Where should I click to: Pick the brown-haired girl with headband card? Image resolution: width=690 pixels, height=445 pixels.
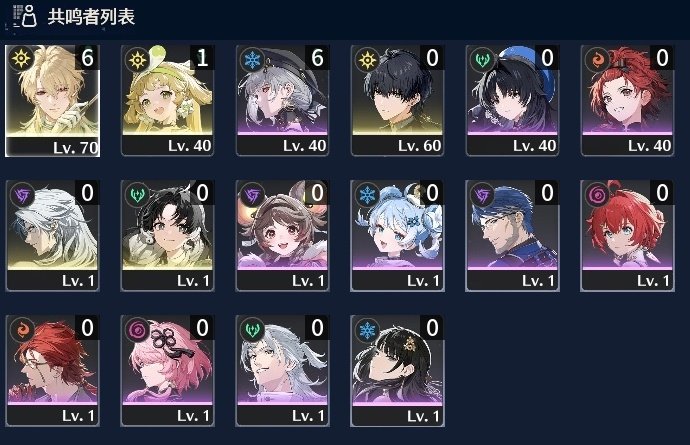coord(283,236)
